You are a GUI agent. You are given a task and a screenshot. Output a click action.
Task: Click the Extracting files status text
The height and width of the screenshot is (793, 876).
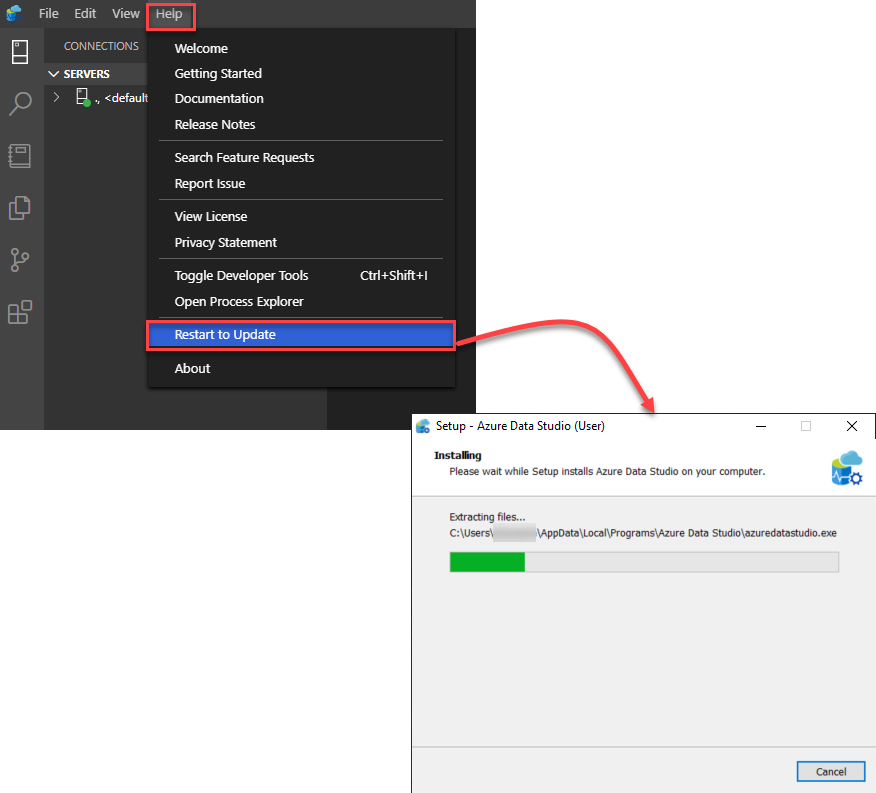click(487, 517)
